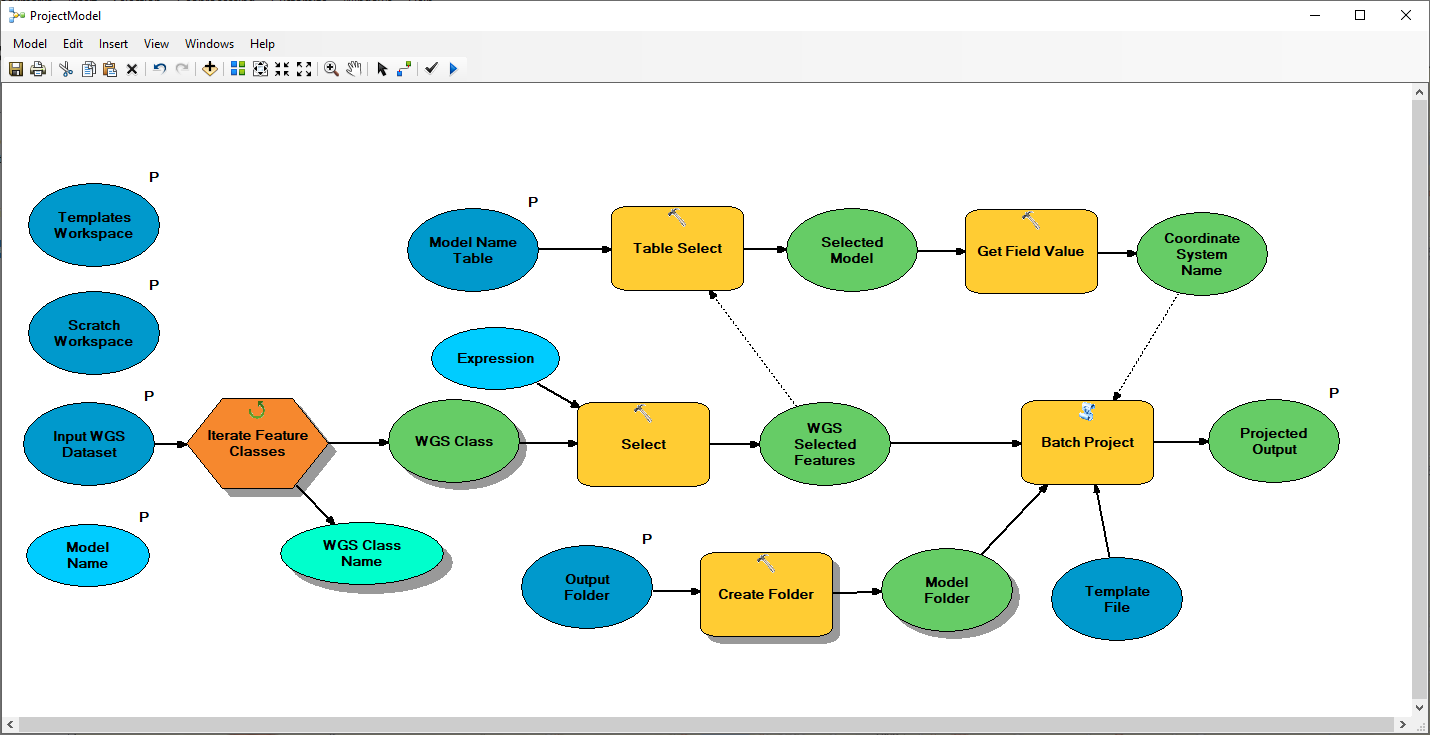Click the vertical scrollbar down arrow
This screenshot has height=735, width=1430.
1420,707
